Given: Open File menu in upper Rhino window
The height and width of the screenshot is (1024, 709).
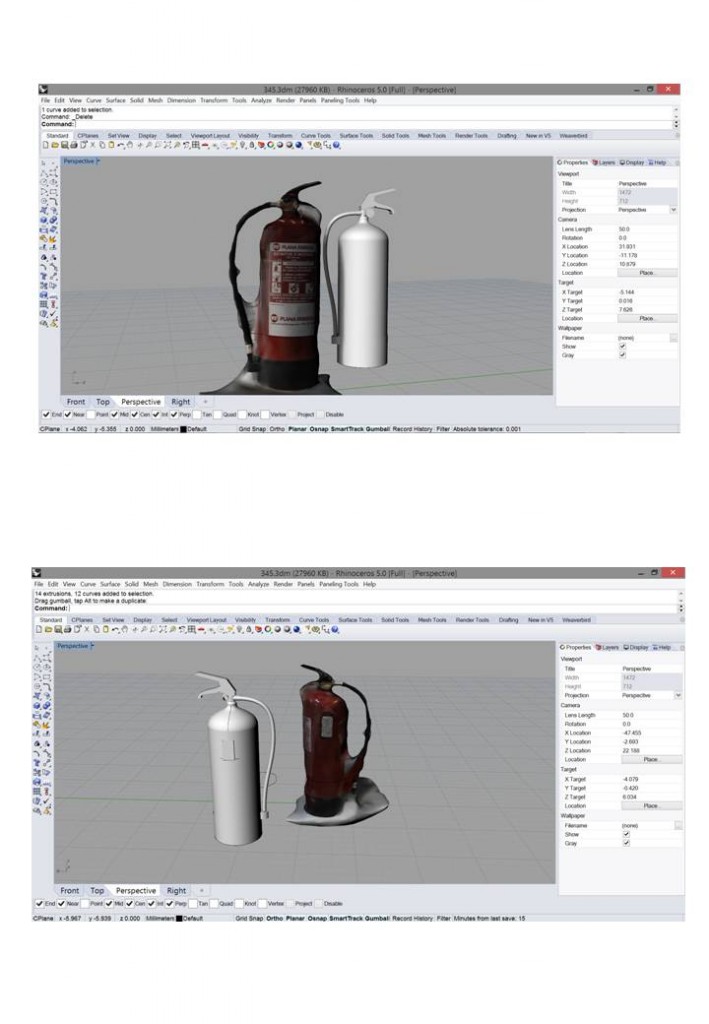Looking at the screenshot, I should (45, 101).
